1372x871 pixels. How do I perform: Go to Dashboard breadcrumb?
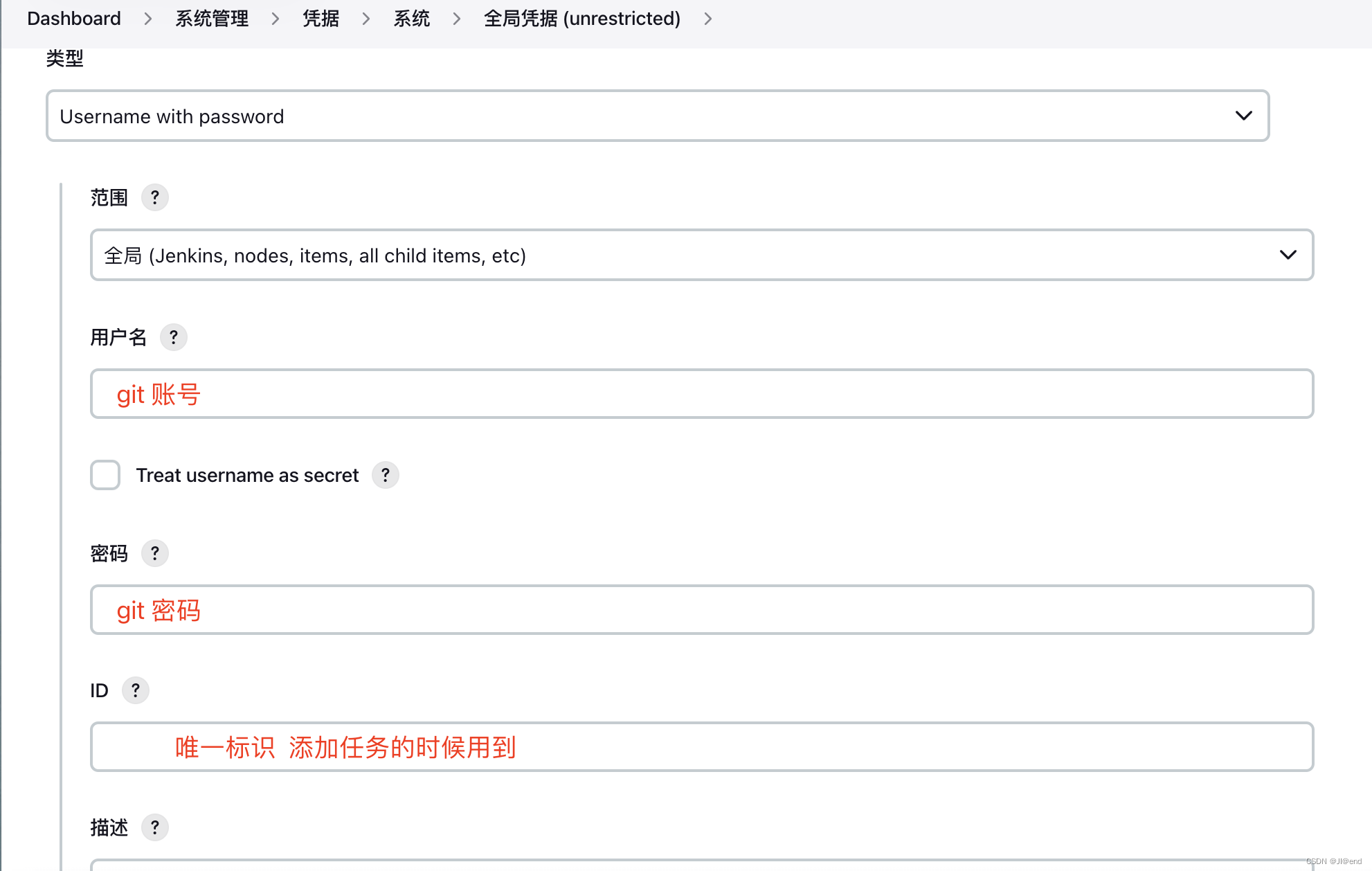74,19
